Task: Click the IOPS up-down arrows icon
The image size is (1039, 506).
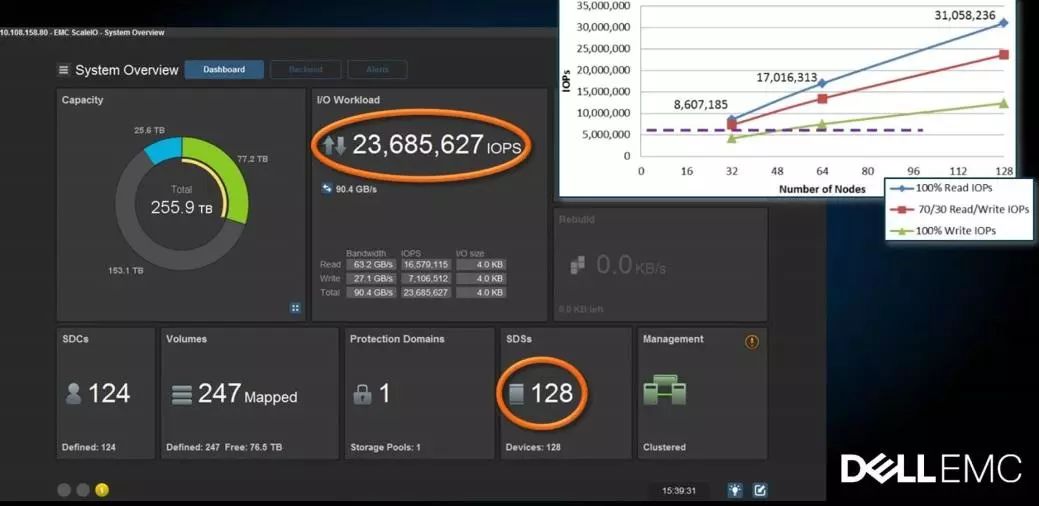Action: [334, 146]
